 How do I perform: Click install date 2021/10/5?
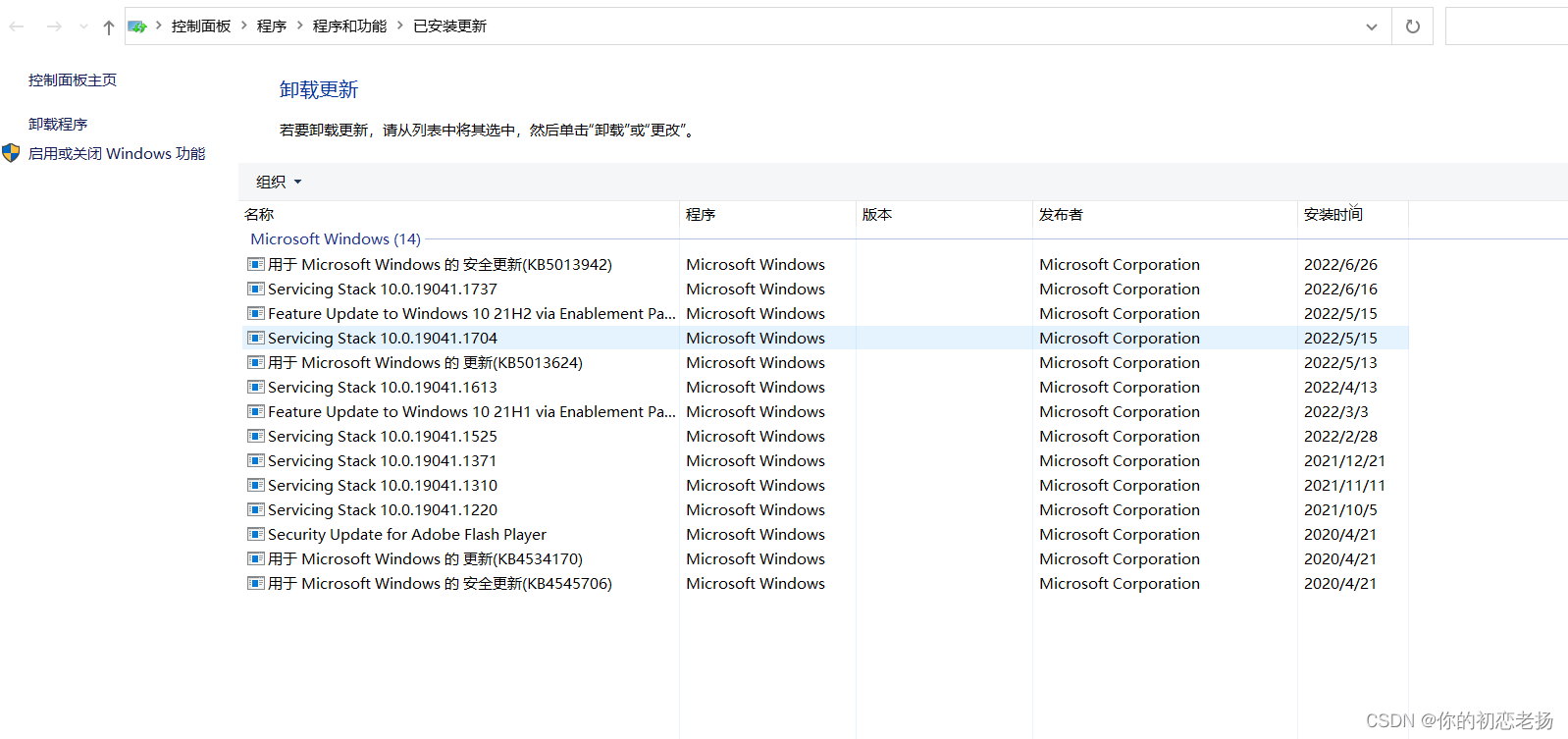[x=1340, y=510]
